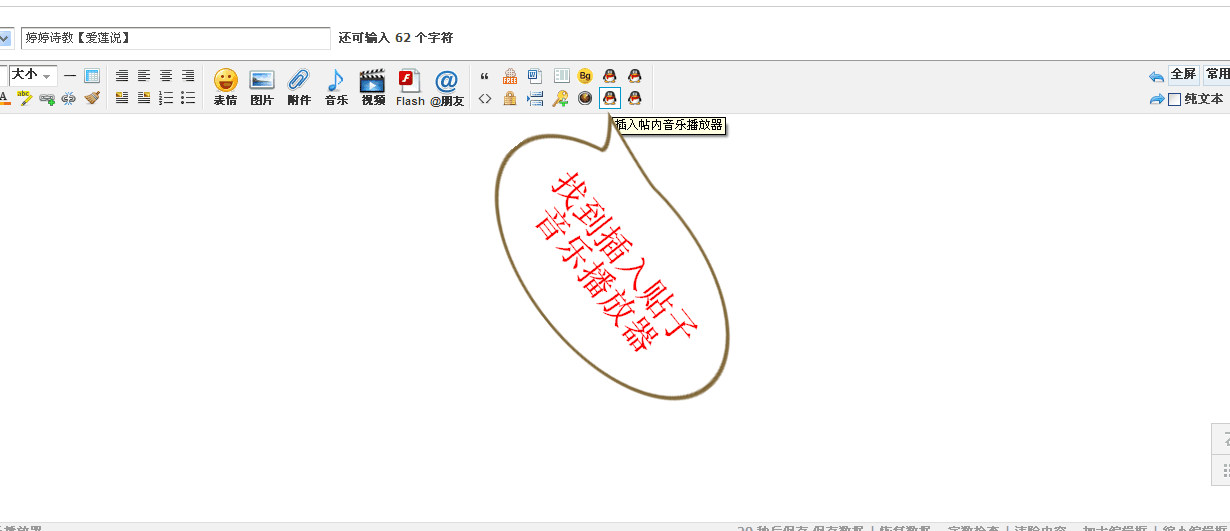Click the padlock hidden-content icon
This screenshot has width=1230, height=531.
[x=510, y=98]
